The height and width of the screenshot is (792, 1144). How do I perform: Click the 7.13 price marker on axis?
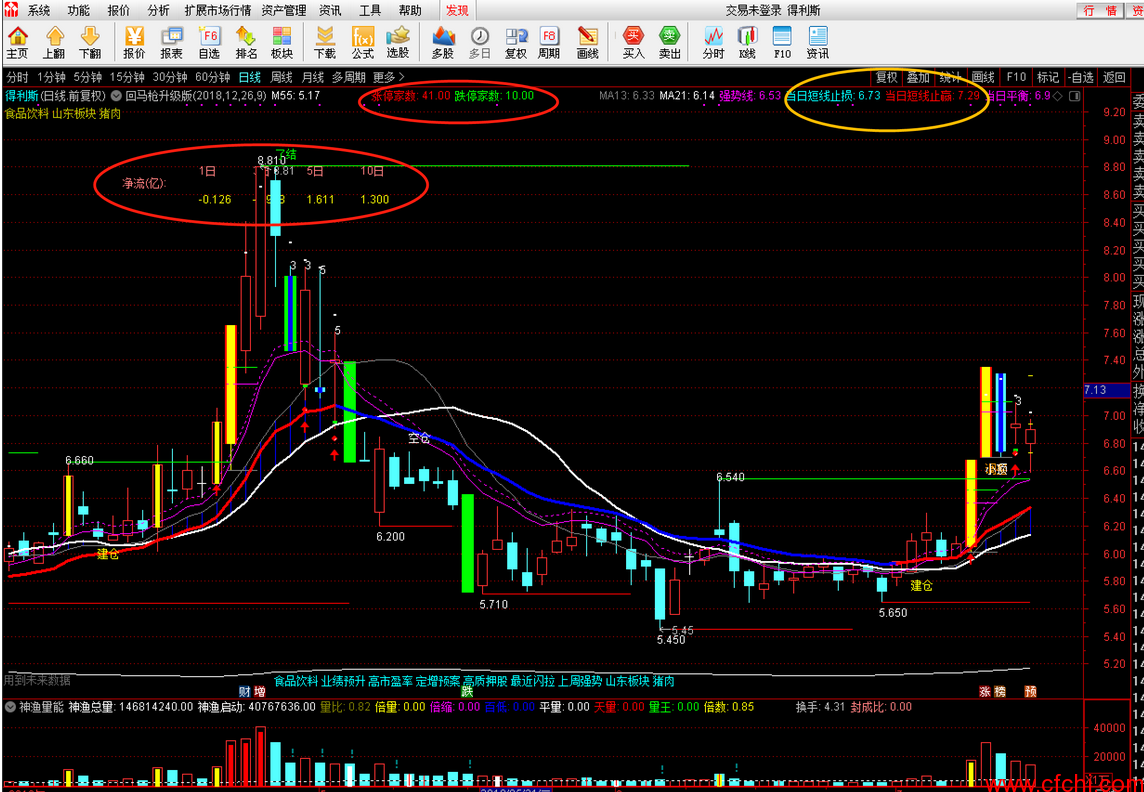pyautogui.click(x=1105, y=390)
